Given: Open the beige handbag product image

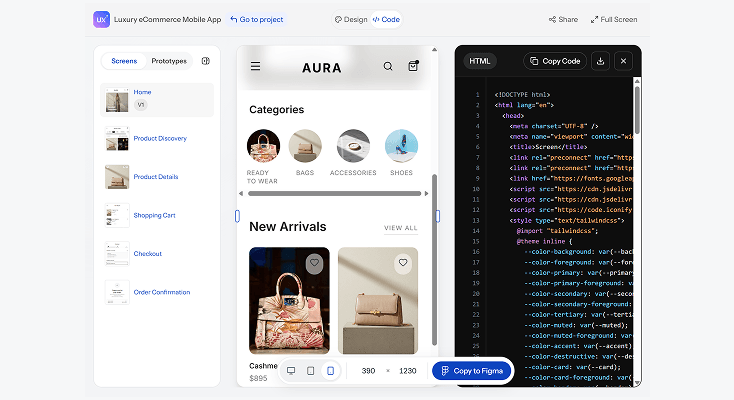Looking at the screenshot, I should pos(378,301).
